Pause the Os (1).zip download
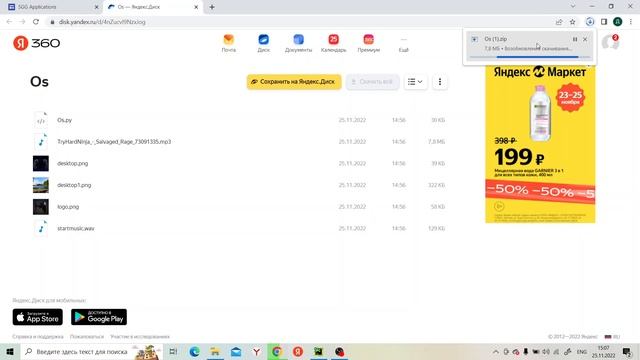 [x=575, y=39]
